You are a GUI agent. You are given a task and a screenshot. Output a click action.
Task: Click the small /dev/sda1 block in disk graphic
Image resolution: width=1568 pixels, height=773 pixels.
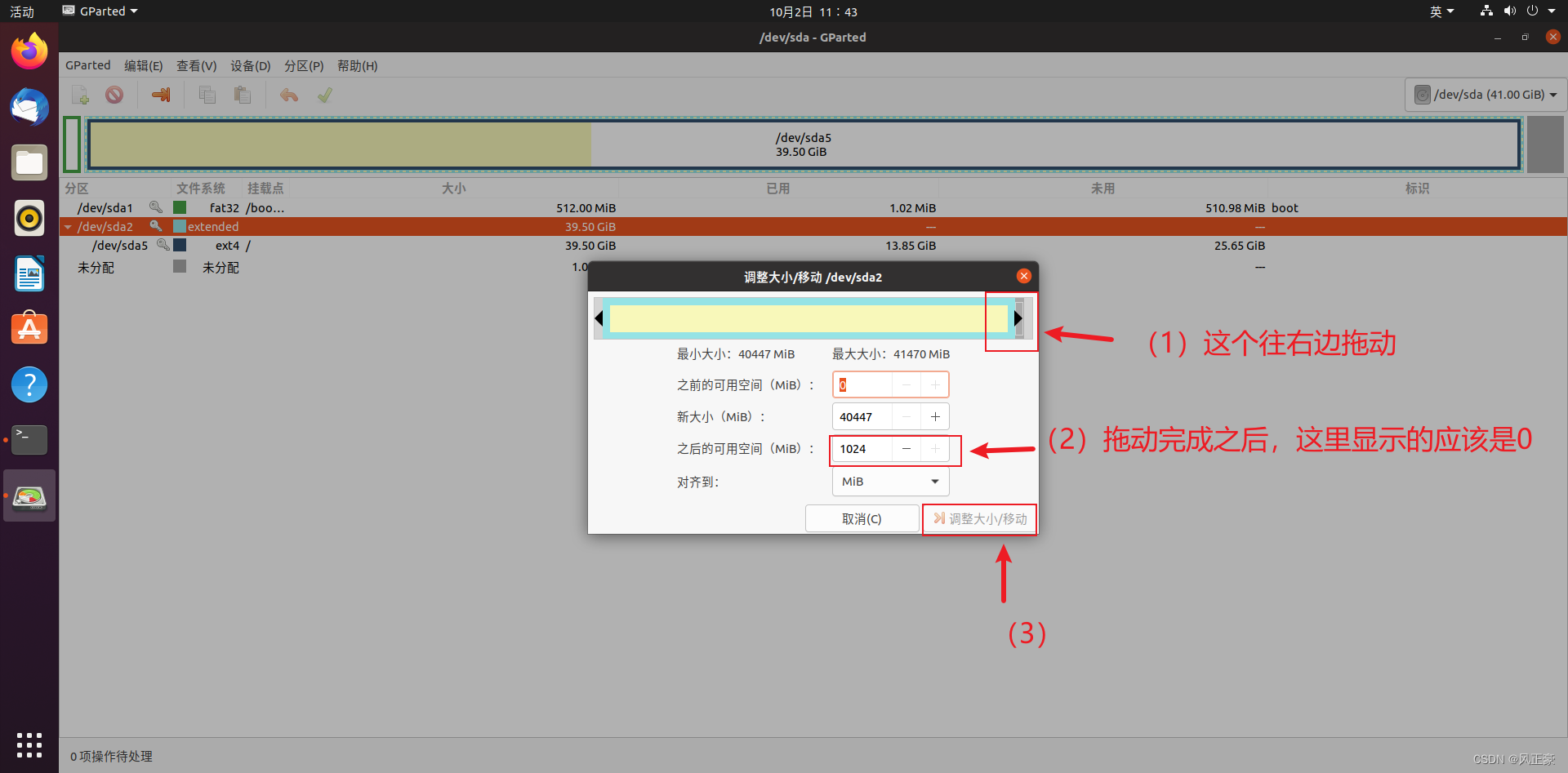(x=72, y=144)
